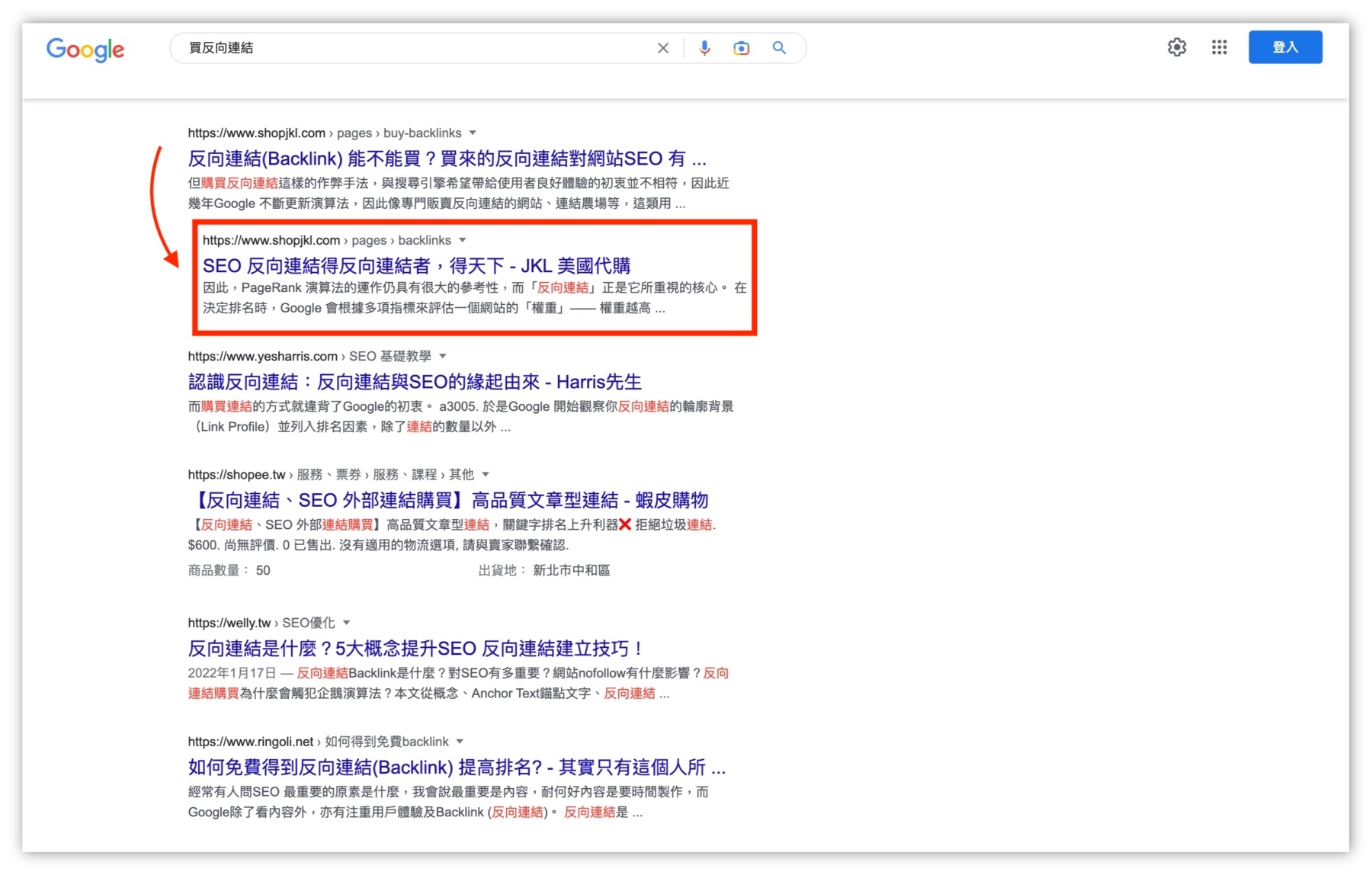Click the blue 登入 sign-in button

[x=1284, y=47]
